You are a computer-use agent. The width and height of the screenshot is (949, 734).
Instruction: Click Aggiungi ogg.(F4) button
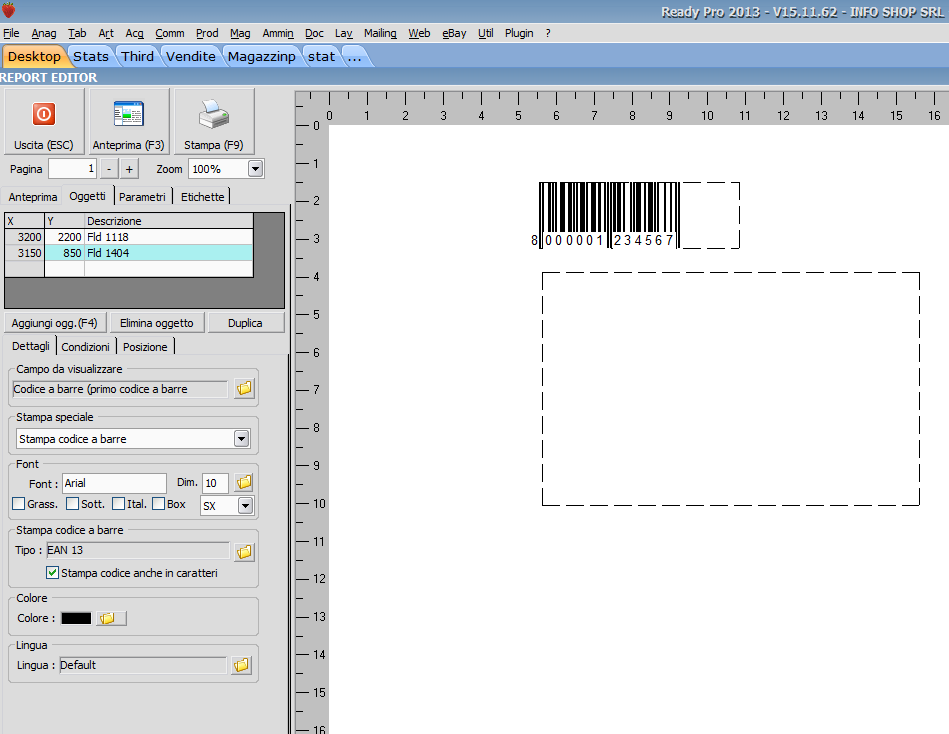54,323
